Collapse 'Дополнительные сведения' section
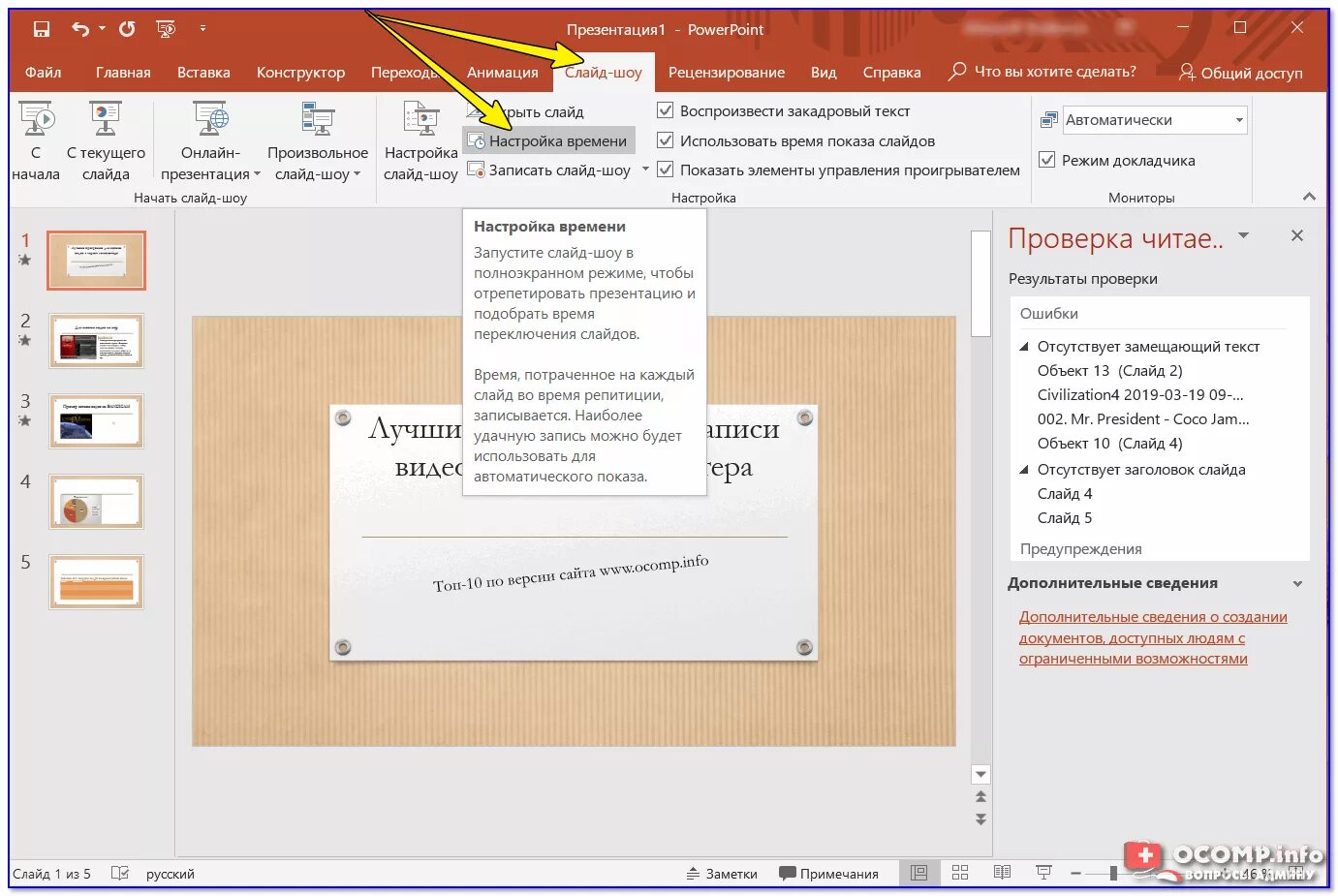The image size is (1338, 896). pyautogui.click(x=1297, y=583)
